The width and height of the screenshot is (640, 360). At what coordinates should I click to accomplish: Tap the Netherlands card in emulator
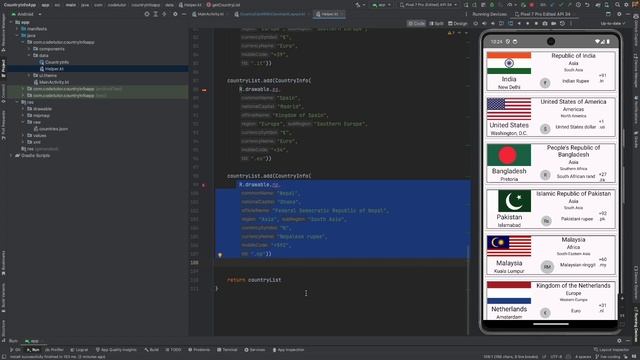(551, 300)
